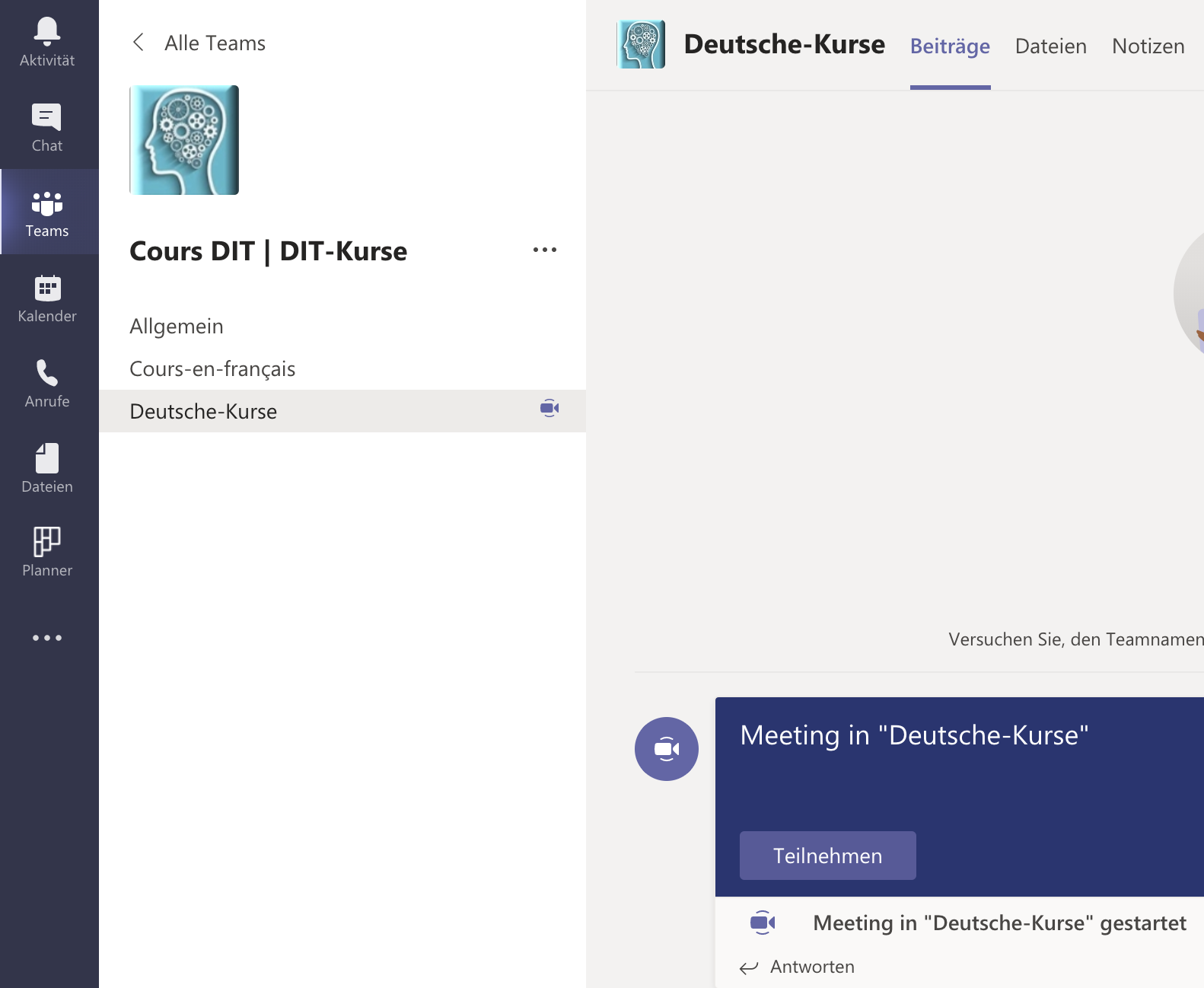This screenshot has width=1204, height=988.
Task: Click the Deutsche-Kurse channel header avatar
Action: [641, 44]
